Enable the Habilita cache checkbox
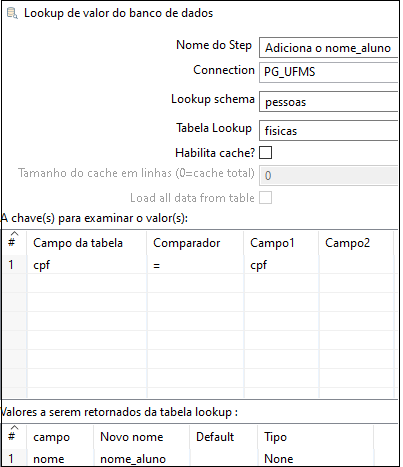The image size is (403, 467). [265, 153]
